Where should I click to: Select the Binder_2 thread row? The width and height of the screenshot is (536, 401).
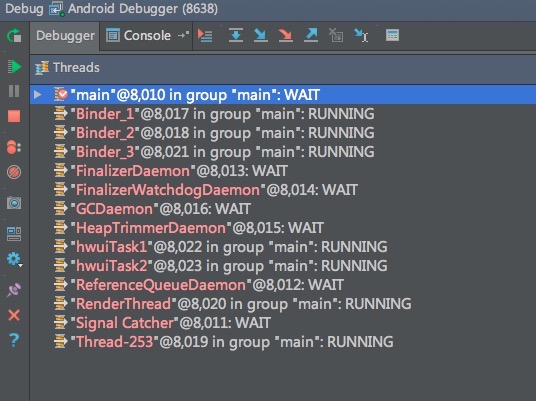click(283, 133)
